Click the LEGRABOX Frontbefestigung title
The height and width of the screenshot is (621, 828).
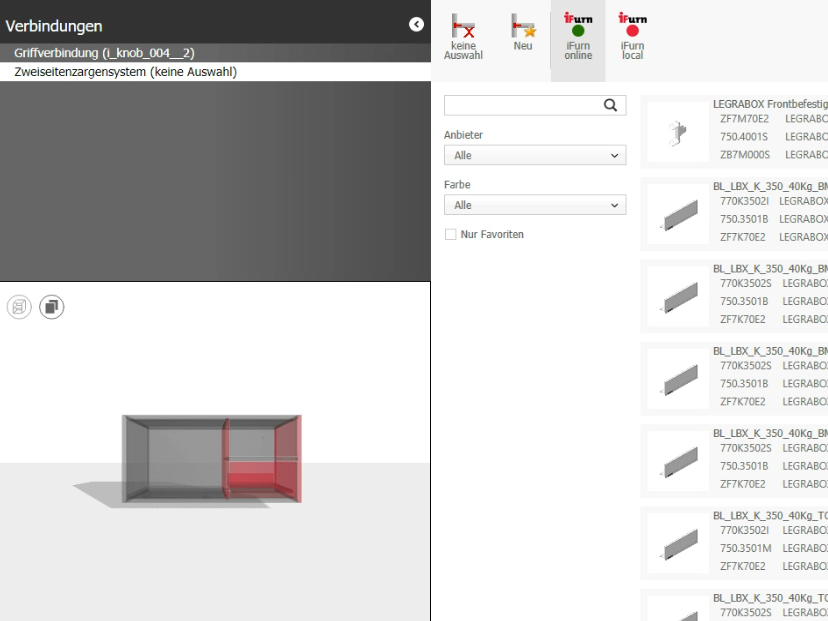(x=770, y=104)
